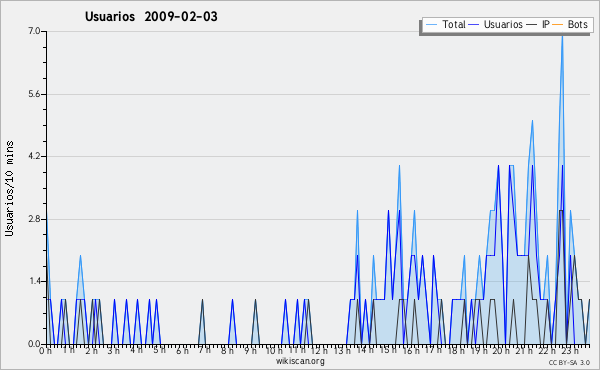Click the x-axis label '8 h'
Viewport: 600px width, 370px height.
tap(227, 351)
